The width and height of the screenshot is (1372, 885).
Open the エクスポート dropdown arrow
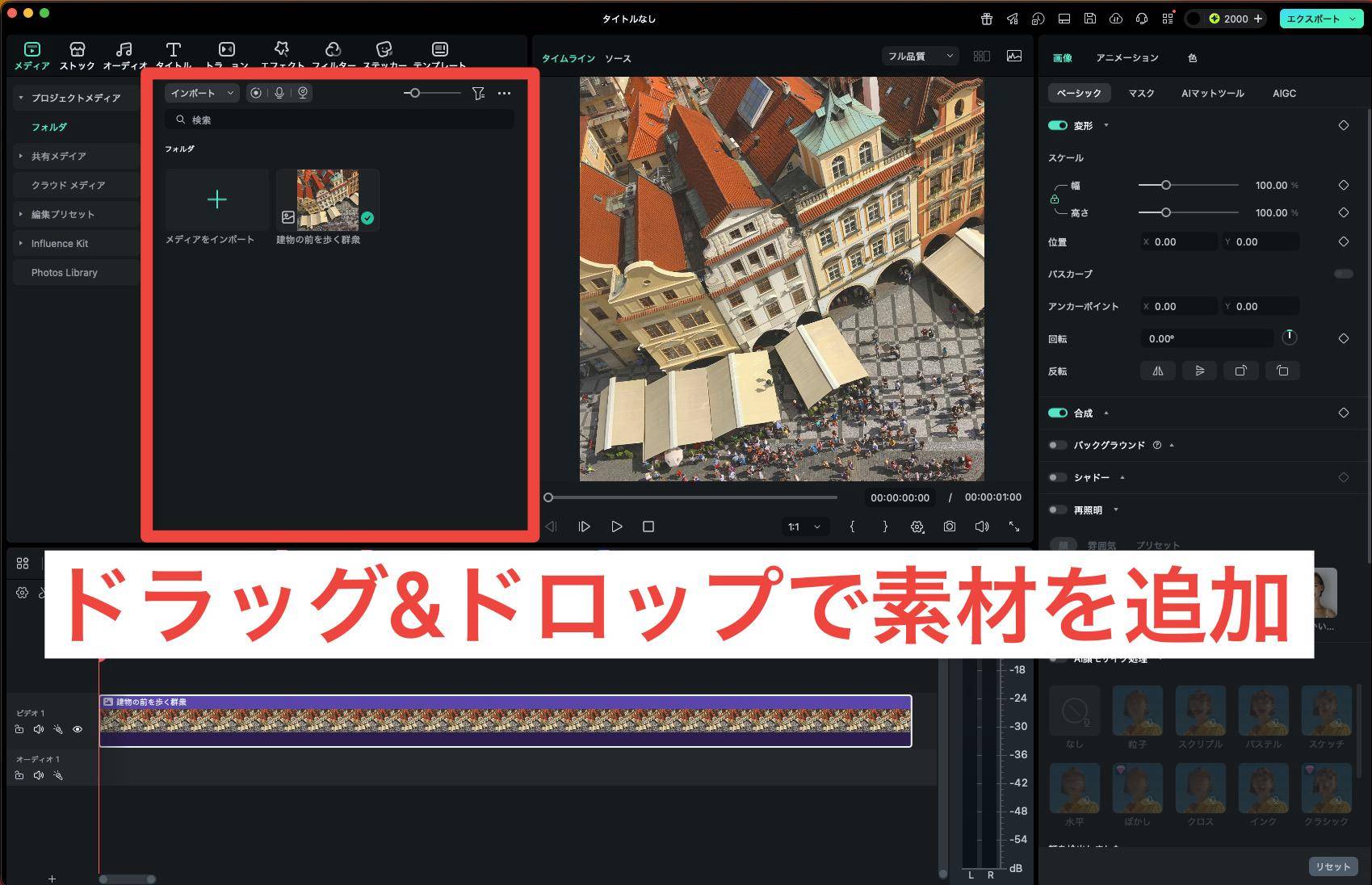[x=1353, y=19]
